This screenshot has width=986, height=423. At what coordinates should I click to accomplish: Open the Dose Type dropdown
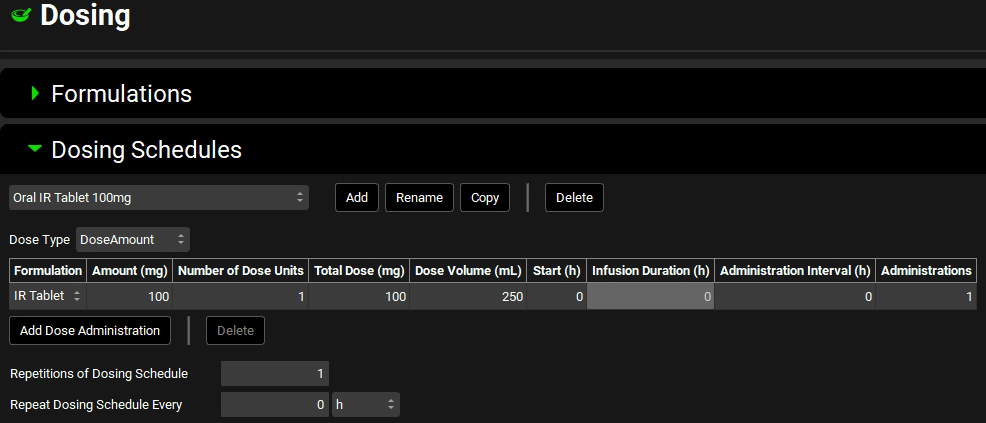click(132, 240)
